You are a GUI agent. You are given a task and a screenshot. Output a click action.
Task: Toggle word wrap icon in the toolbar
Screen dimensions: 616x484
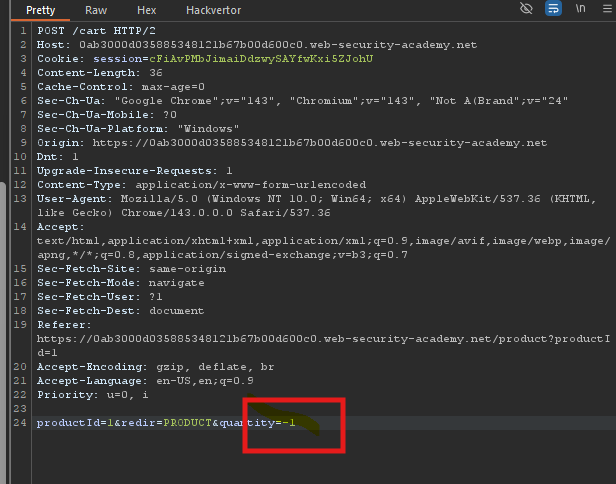553,8
